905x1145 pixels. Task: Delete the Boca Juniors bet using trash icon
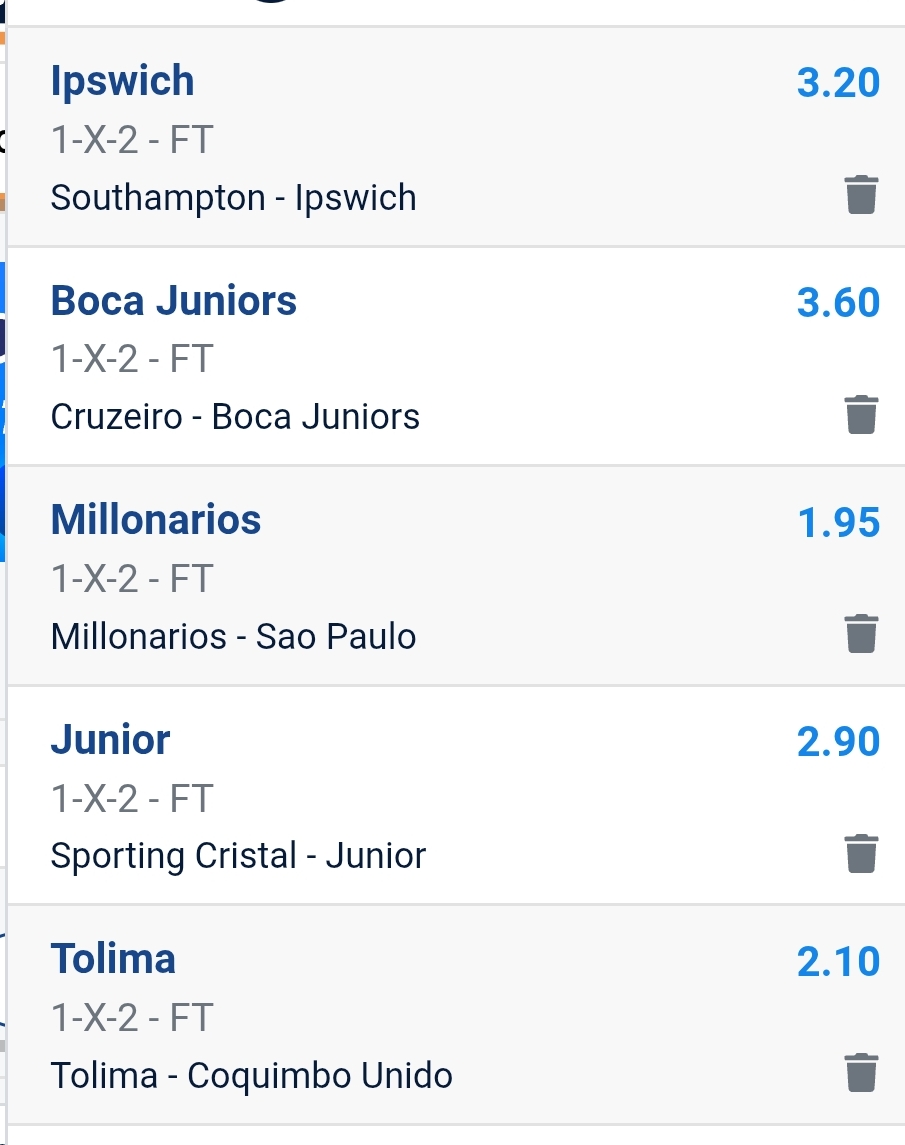pos(861,414)
